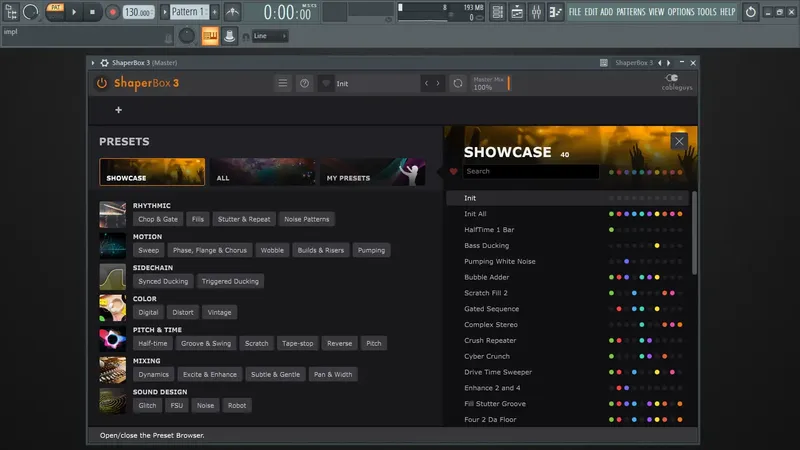Open the Mixer icon
The width and height of the screenshot is (800, 450).
click(x=536, y=12)
